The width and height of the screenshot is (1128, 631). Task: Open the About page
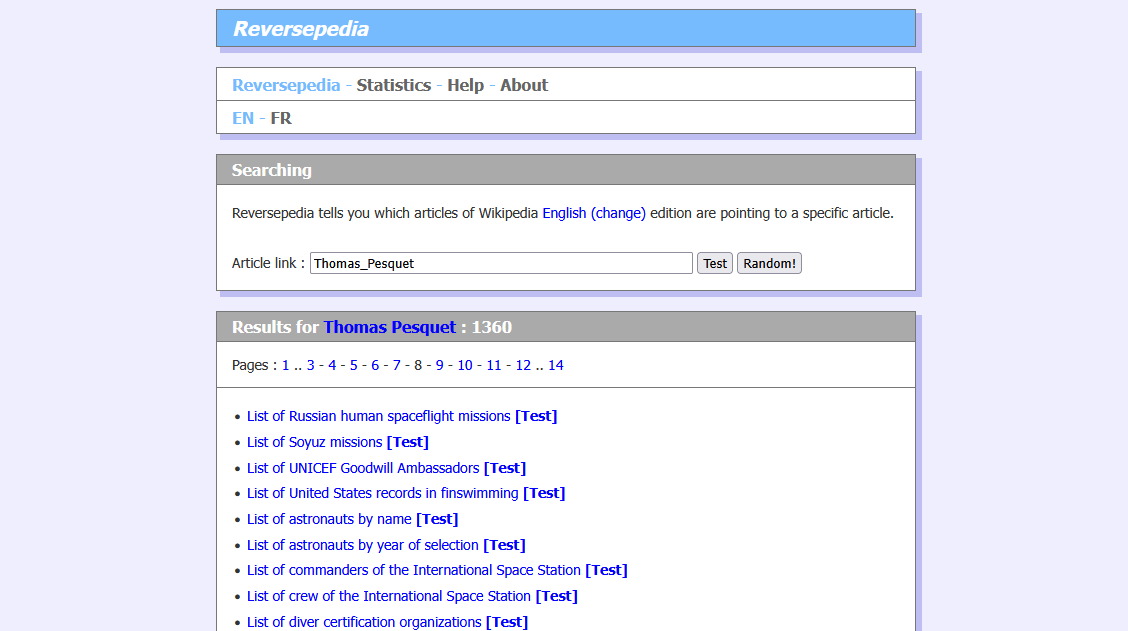pyautogui.click(x=524, y=85)
